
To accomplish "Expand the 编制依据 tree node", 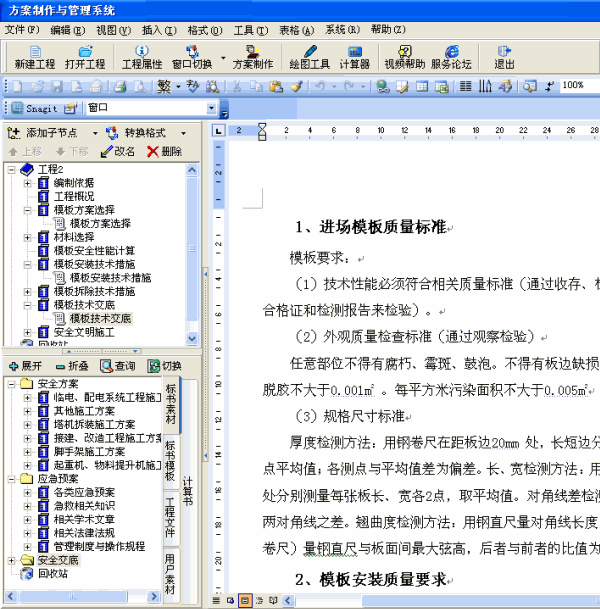I will pos(27,183).
